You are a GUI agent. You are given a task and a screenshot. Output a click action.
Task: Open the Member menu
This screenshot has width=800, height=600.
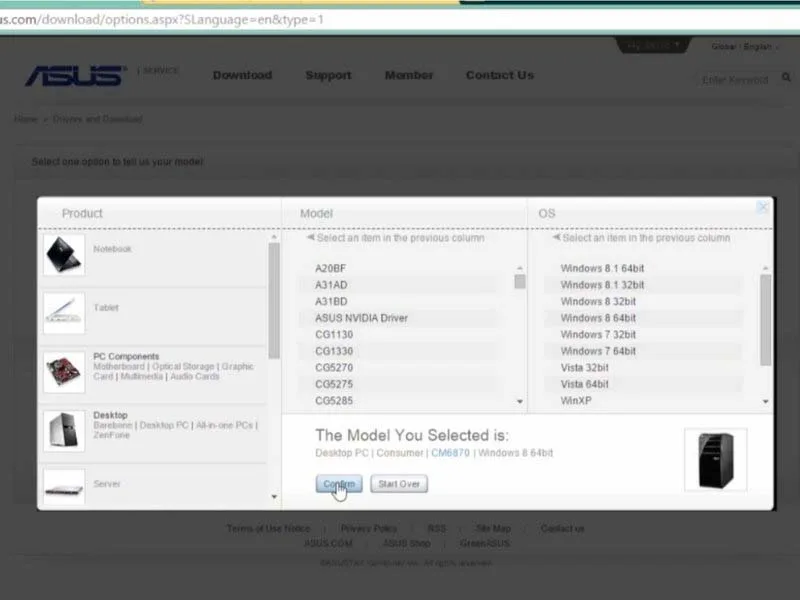pyautogui.click(x=409, y=75)
